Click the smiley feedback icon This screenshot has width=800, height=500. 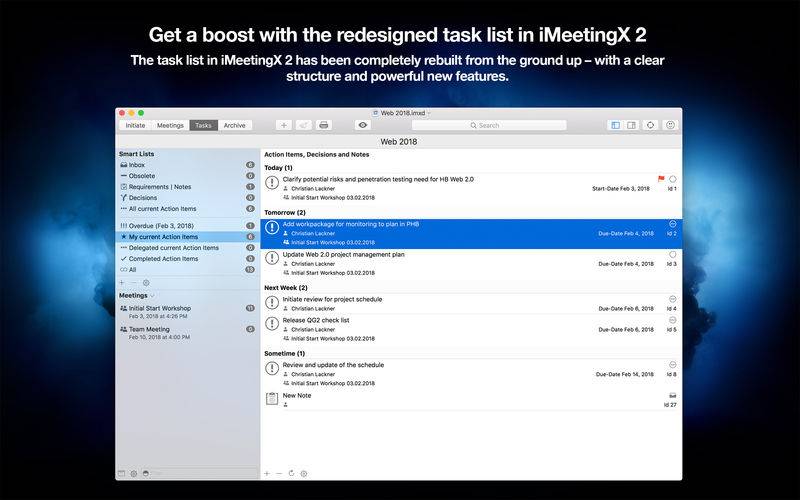point(670,125)
